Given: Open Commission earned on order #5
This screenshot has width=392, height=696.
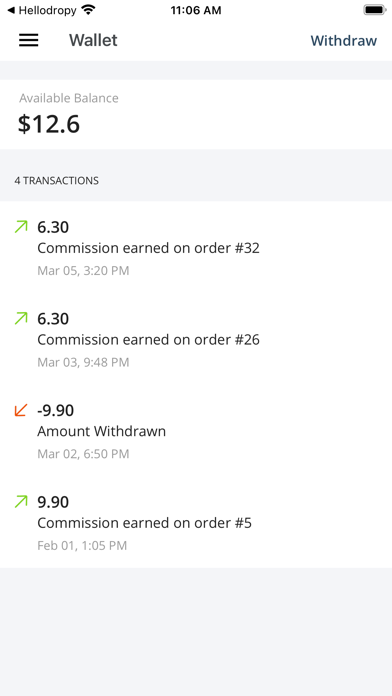Looking at the screenshot, I should point(196,522).
